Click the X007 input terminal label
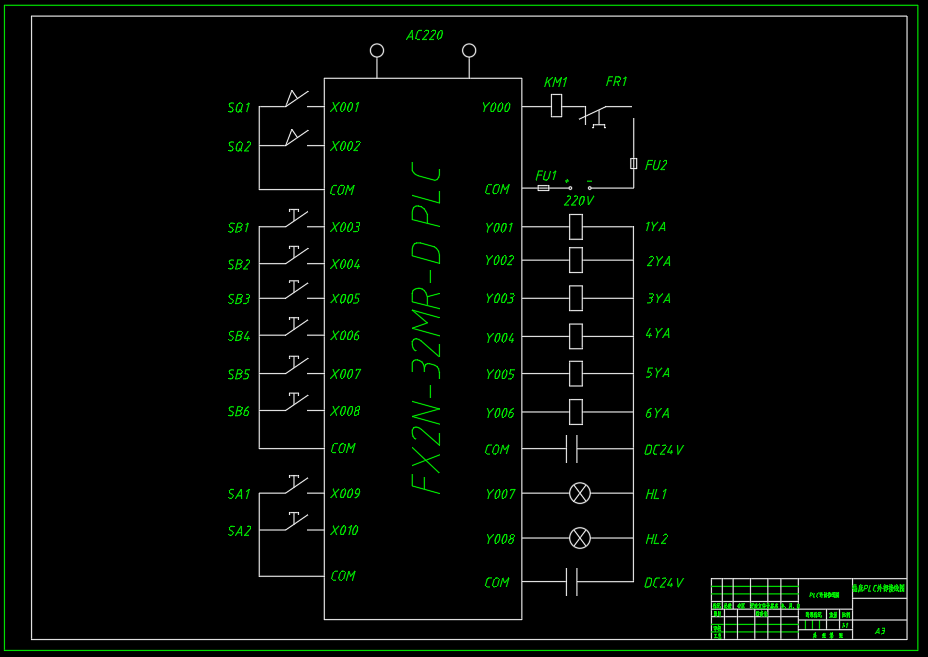The image size is (928, 657). tap(345, 374)
